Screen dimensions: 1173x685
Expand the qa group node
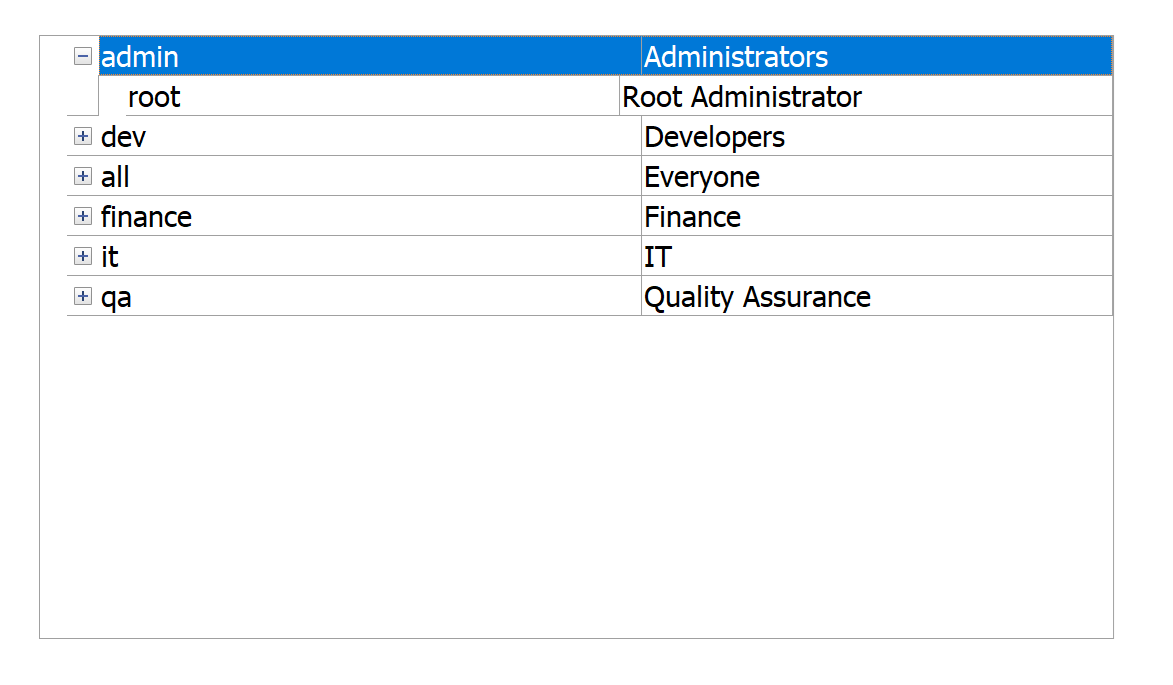[x=83, y=297]
